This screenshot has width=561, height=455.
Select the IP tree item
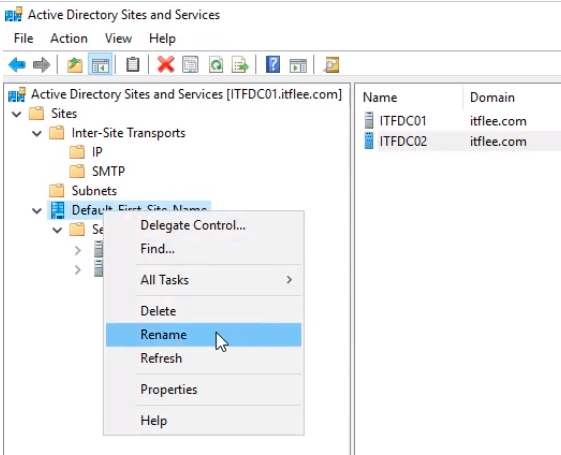pos(97,152)
